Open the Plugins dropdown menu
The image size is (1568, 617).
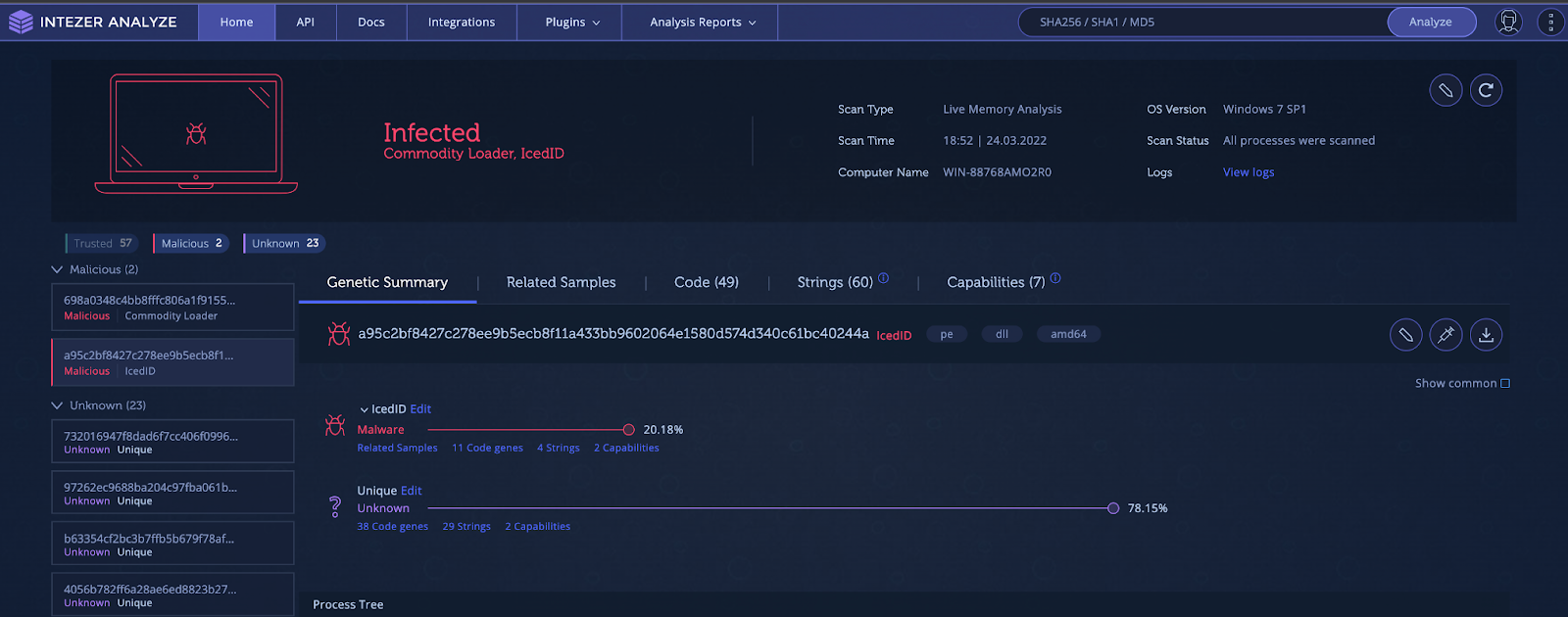click(572, 22)
